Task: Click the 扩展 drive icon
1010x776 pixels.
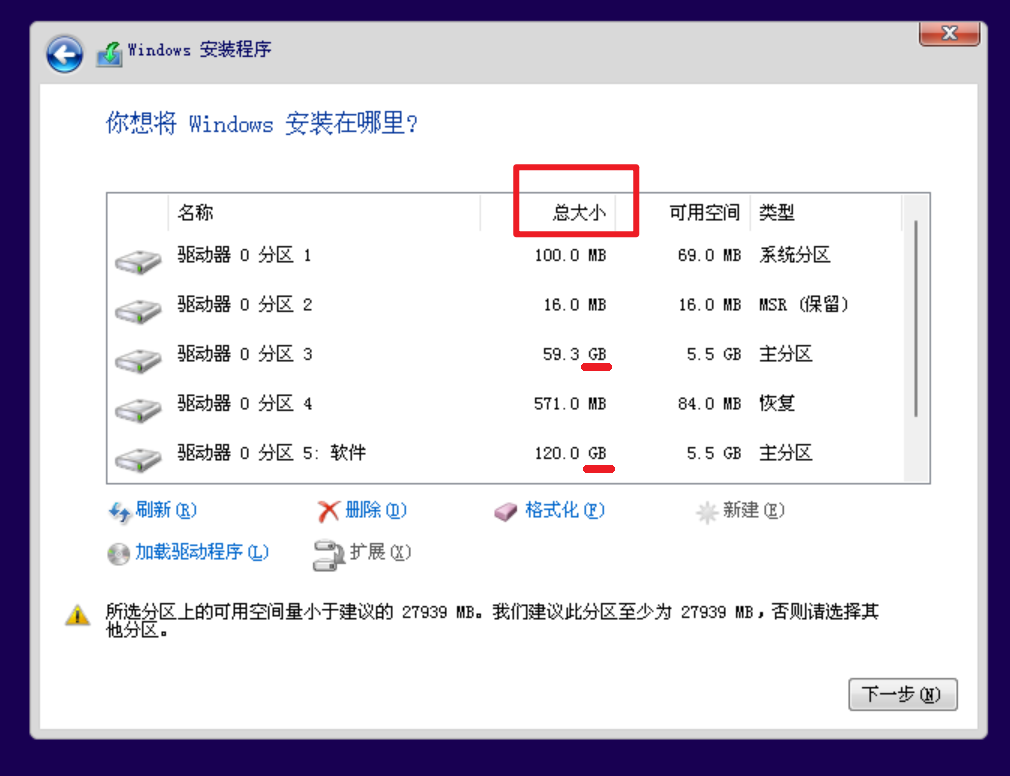Action: [329, 555]
